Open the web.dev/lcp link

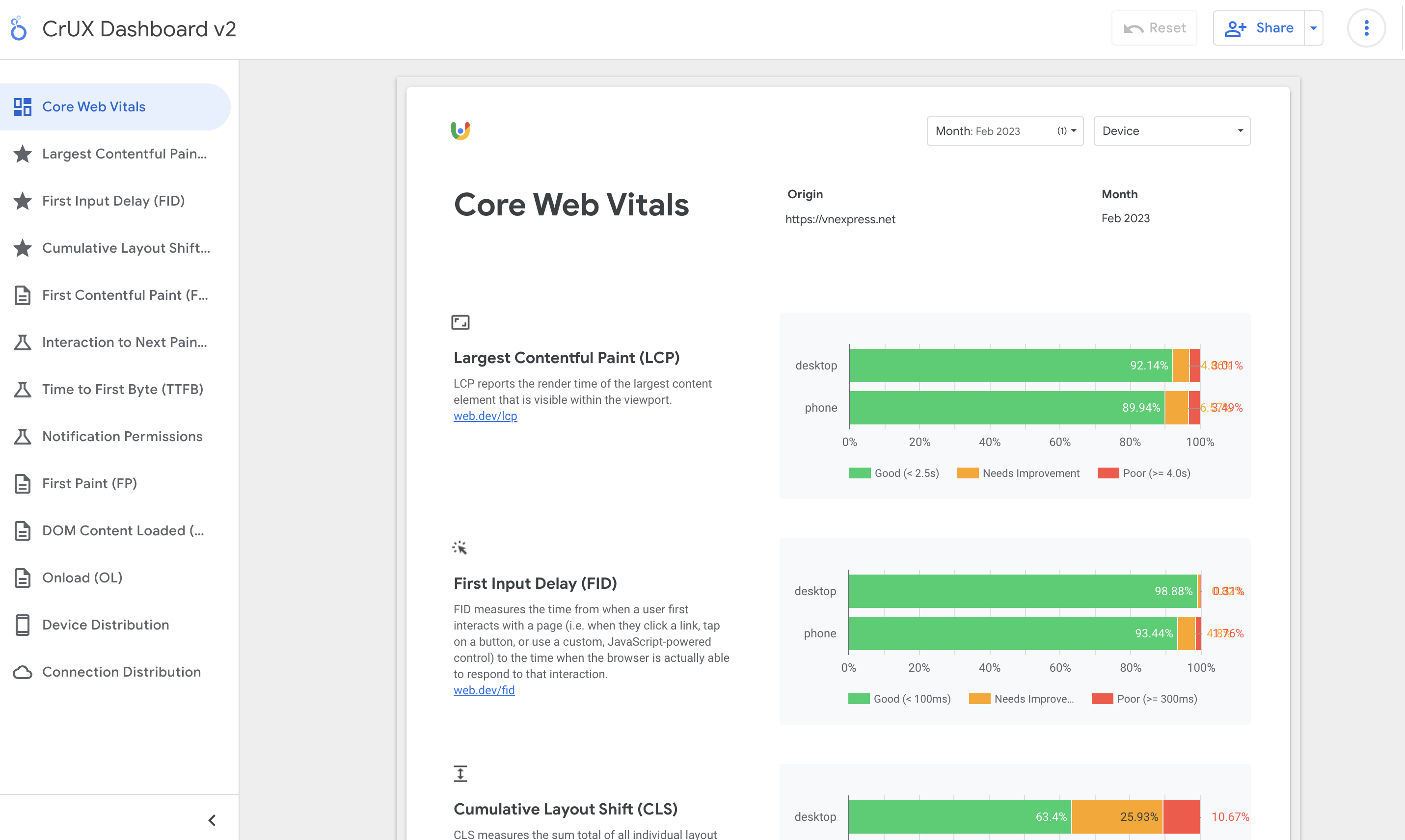point(485,416)
